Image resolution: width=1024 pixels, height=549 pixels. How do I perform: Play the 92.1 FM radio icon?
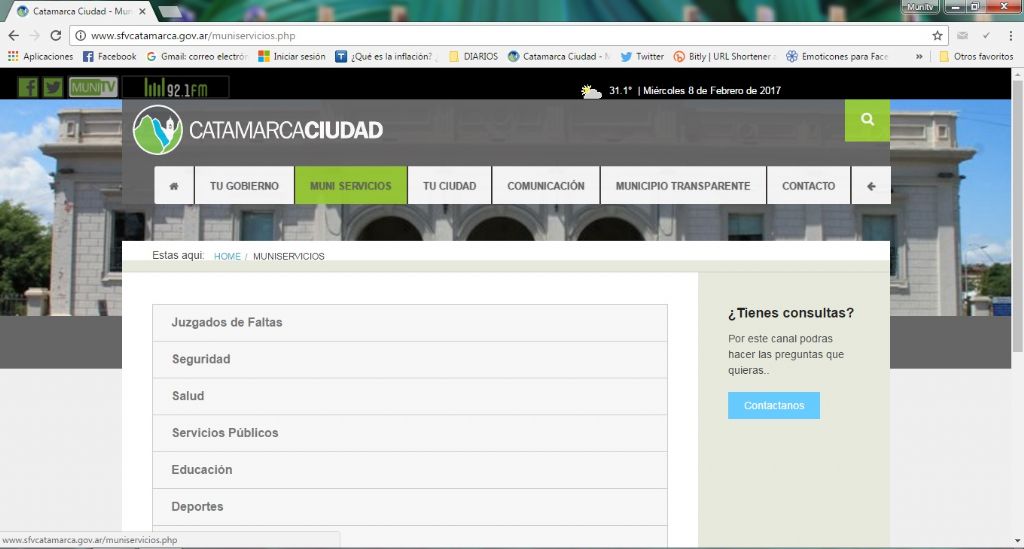pyautogui.click(x=176, y=89)
